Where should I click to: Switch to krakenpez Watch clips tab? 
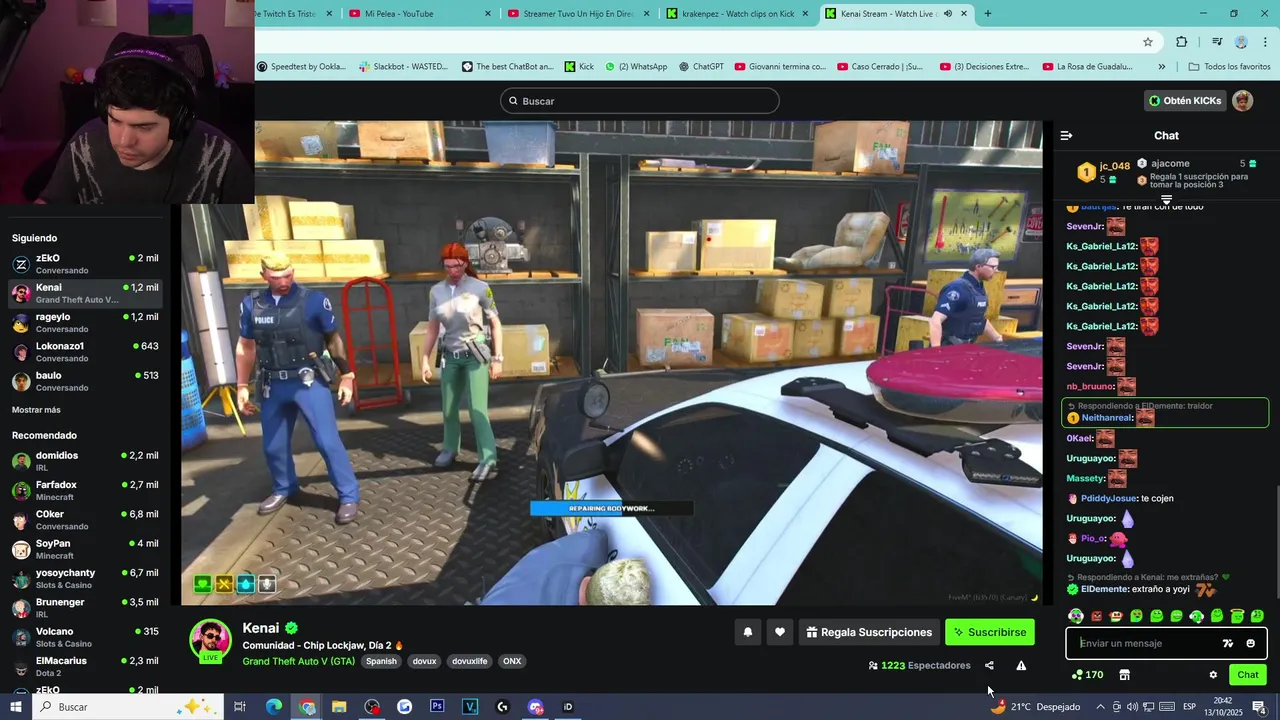pos(738,14)
